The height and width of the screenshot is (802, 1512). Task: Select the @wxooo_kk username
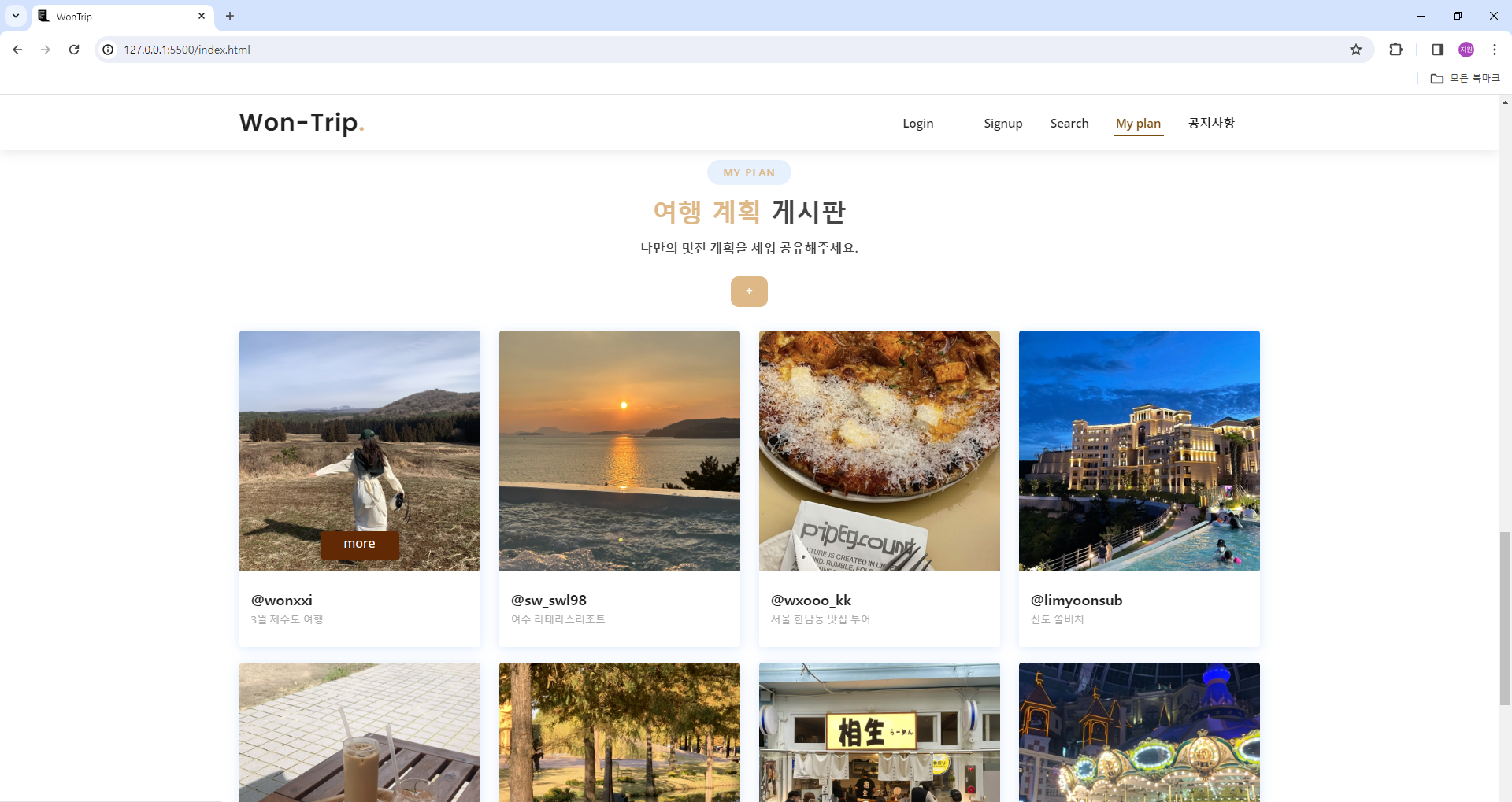click(x=811, y=601)
